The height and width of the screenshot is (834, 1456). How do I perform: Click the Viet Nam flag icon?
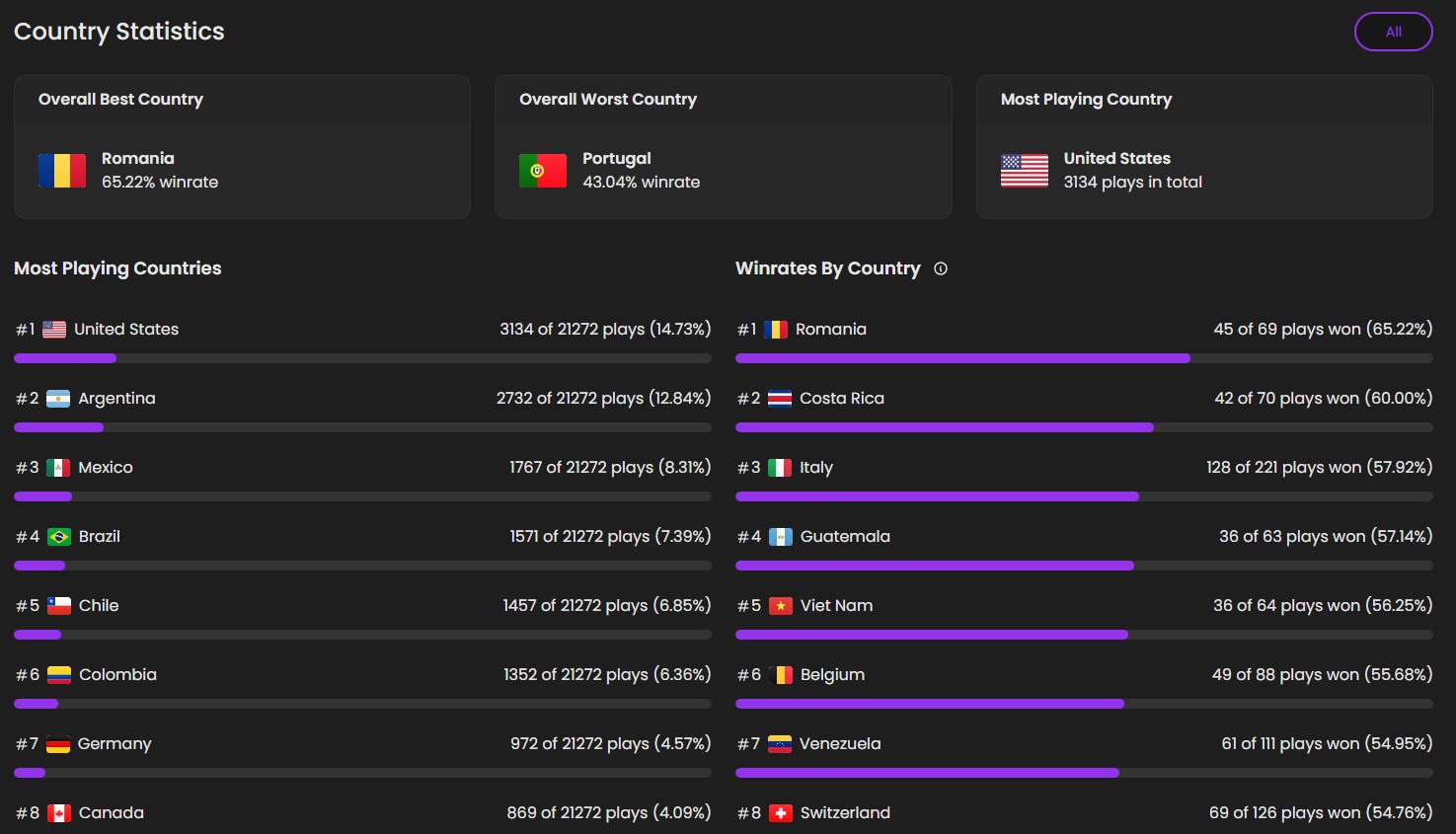[x=781, y=606]
